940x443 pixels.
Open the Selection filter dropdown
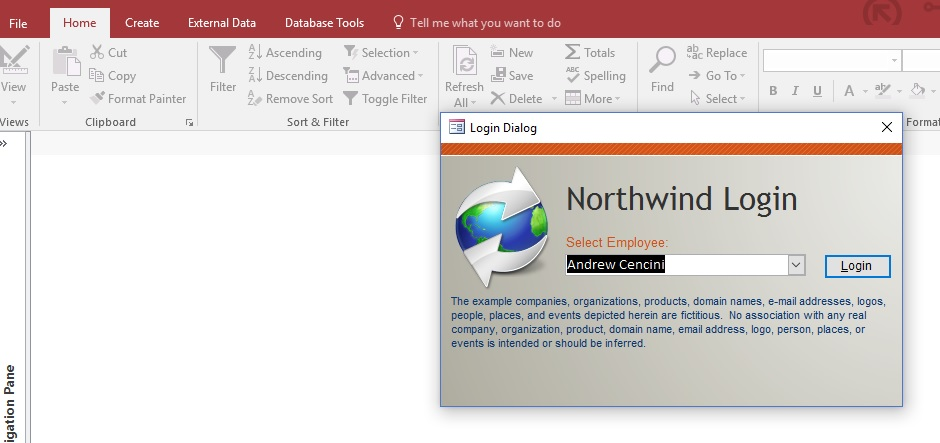click(381, 53)
